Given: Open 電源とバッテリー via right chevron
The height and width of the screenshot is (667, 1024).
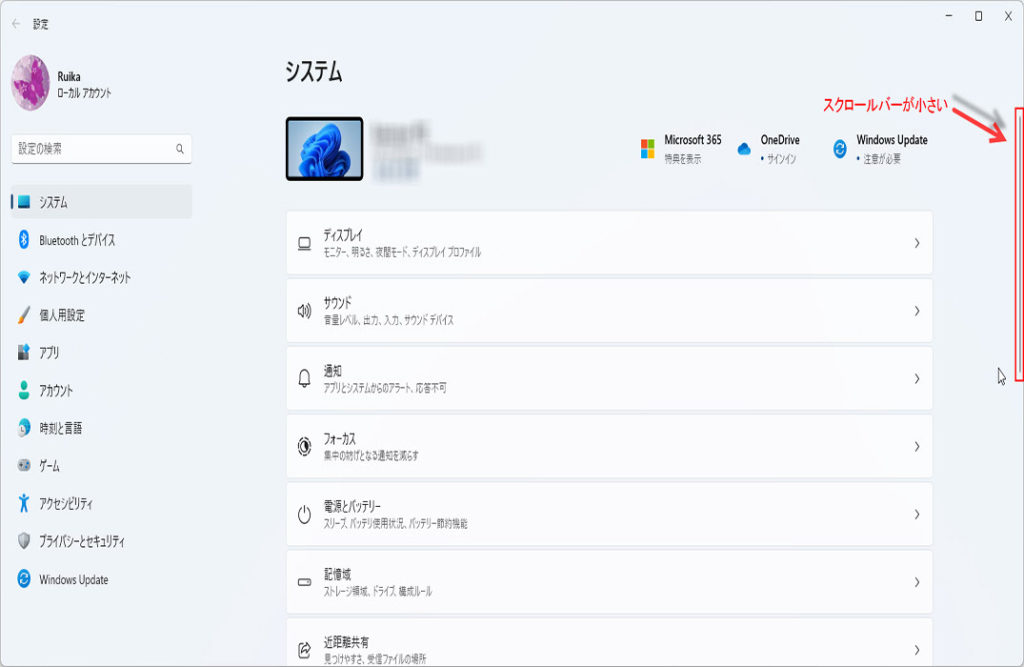Looking at the screenshot, I should tap(916, 514).
